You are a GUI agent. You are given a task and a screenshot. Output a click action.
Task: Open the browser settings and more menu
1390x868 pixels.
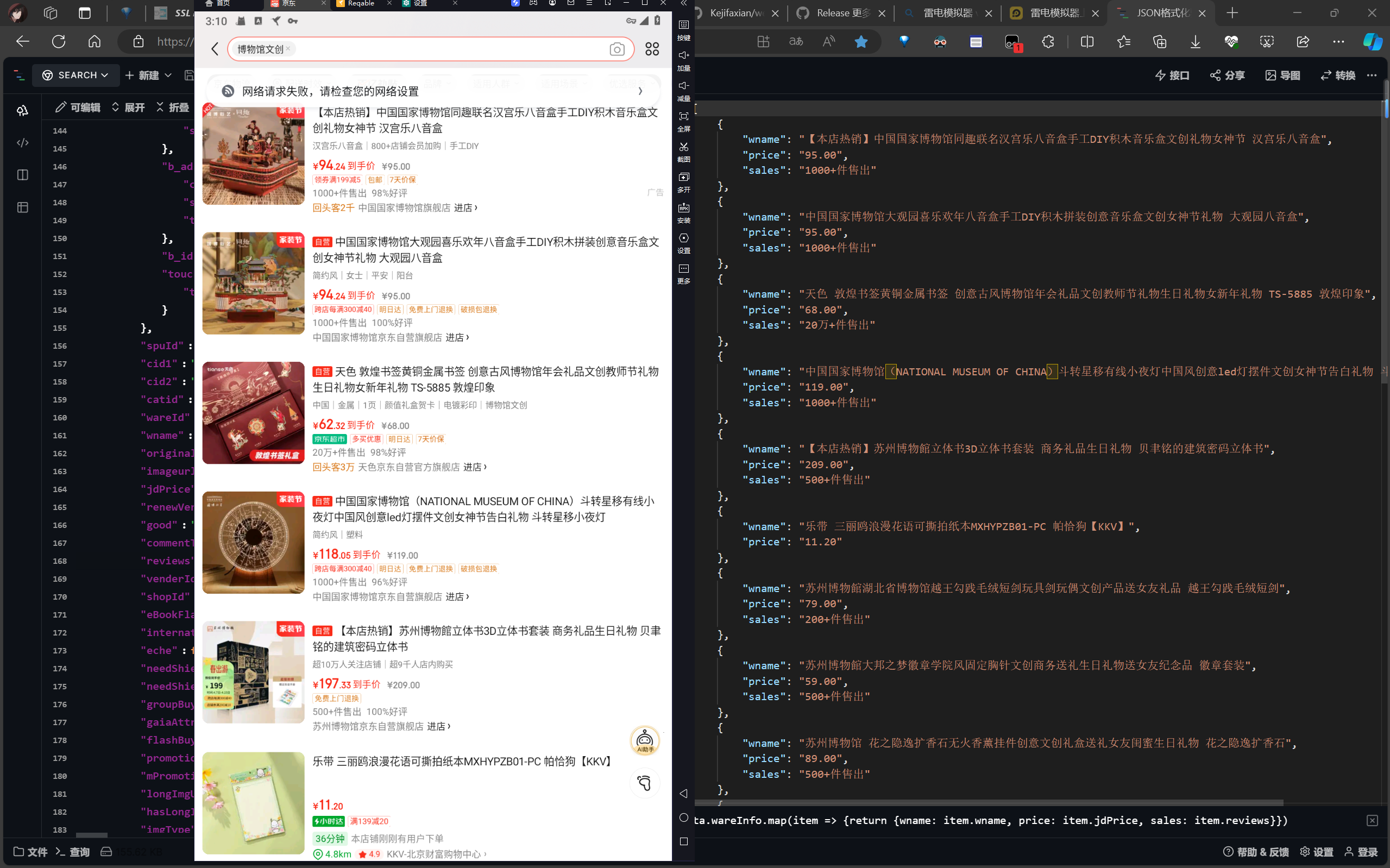tap(1338, 41)
